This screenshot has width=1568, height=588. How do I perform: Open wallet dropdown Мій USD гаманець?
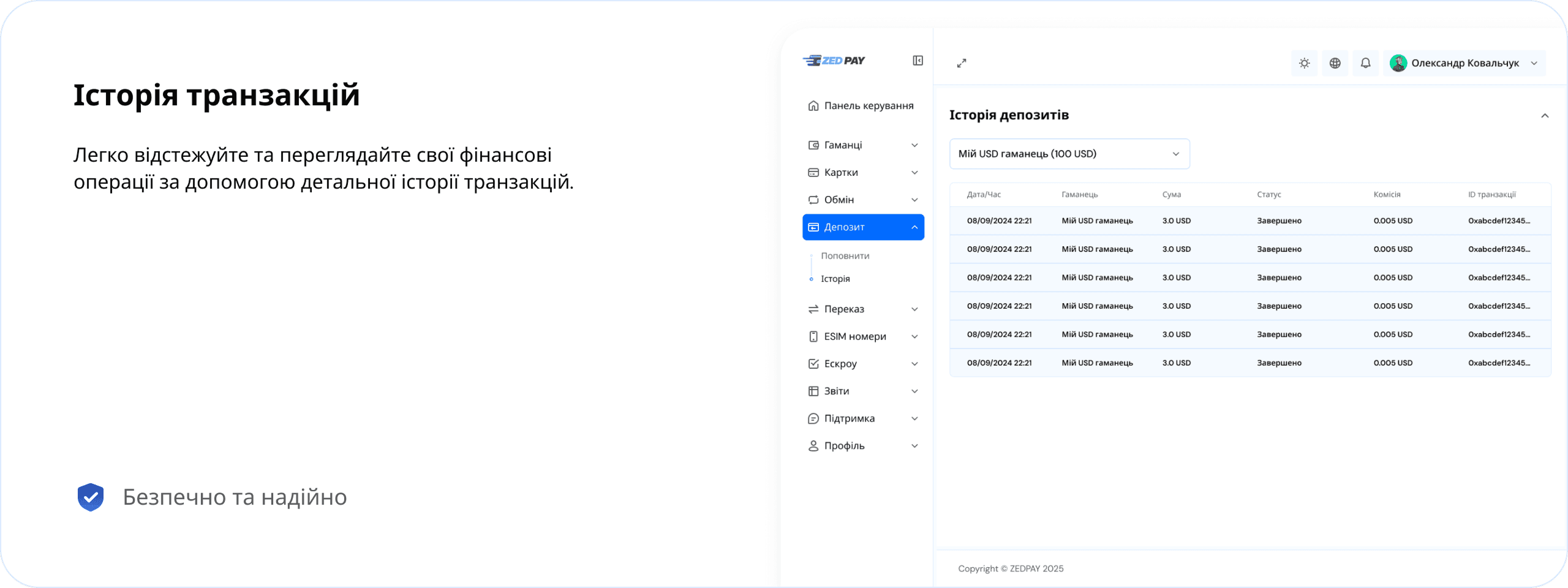1069,154
